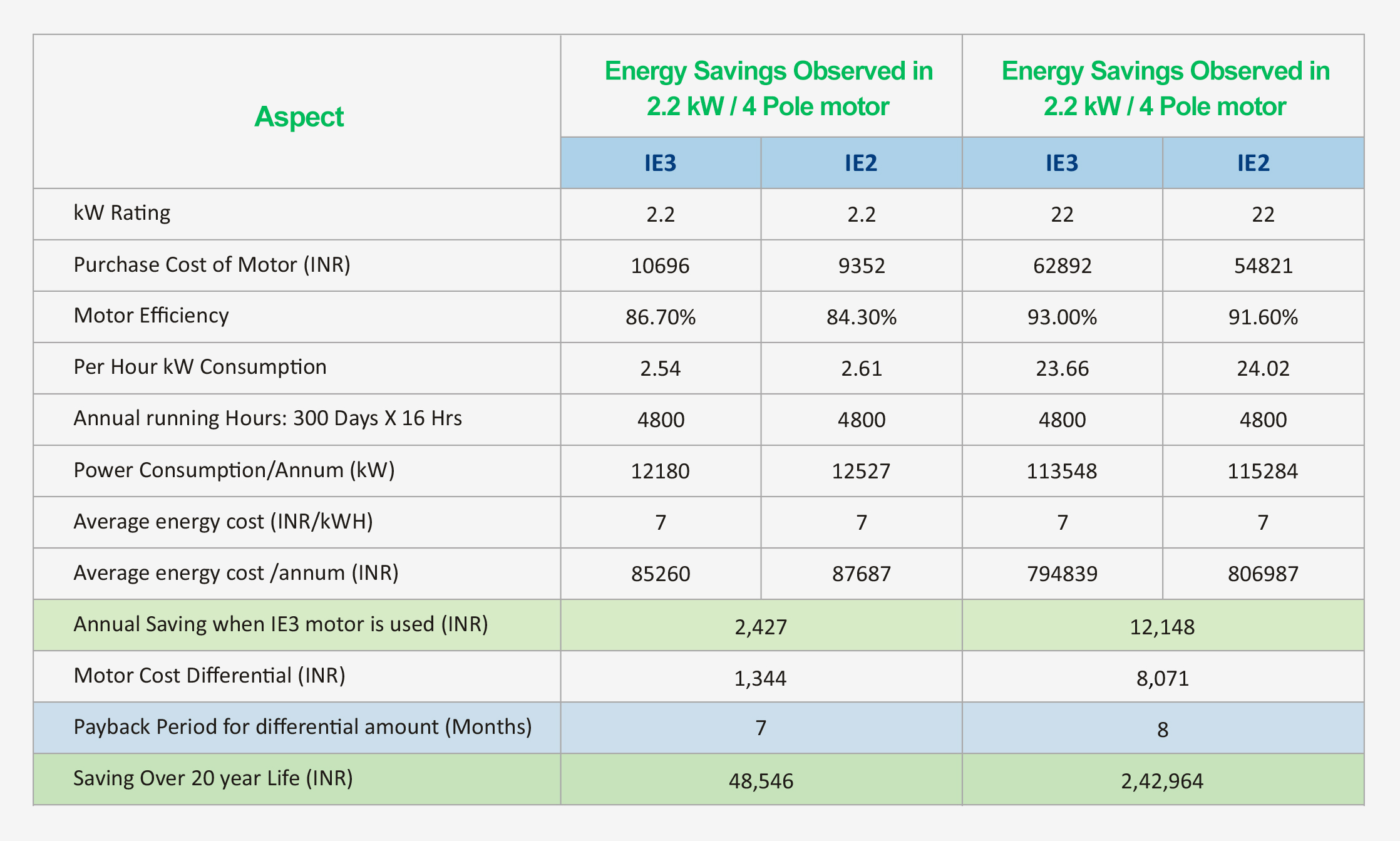
Task: Click purchase cost value 10696
Action: click(x=661, y=266)
